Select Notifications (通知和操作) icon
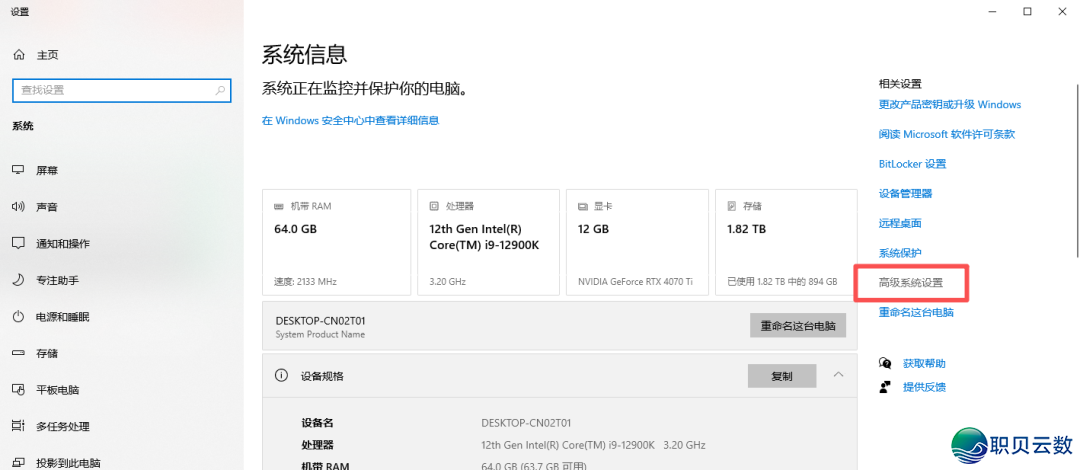This screenshot has height=470, width=1080. (18, 243)
